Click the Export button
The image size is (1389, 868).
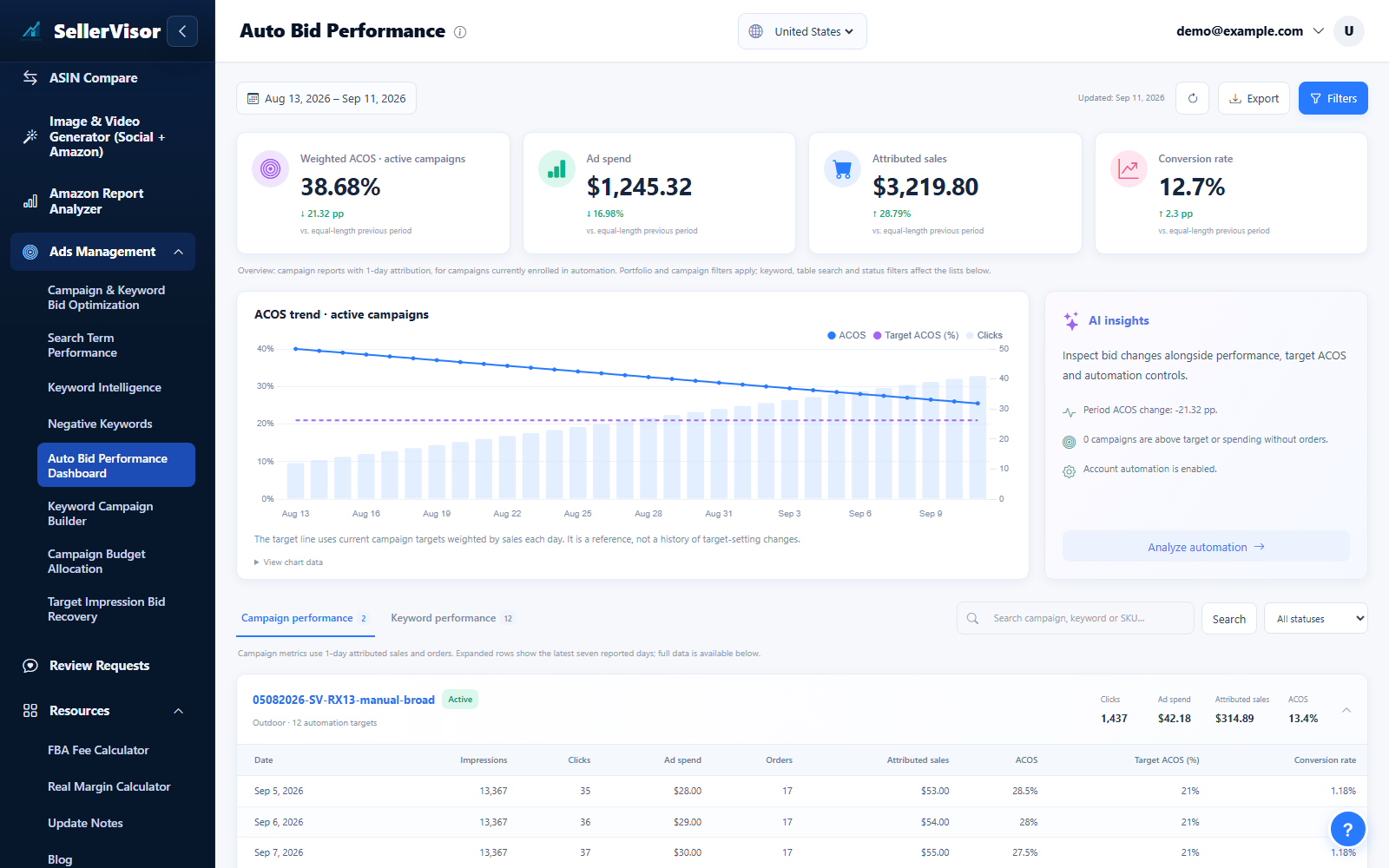click(1254, 98)
